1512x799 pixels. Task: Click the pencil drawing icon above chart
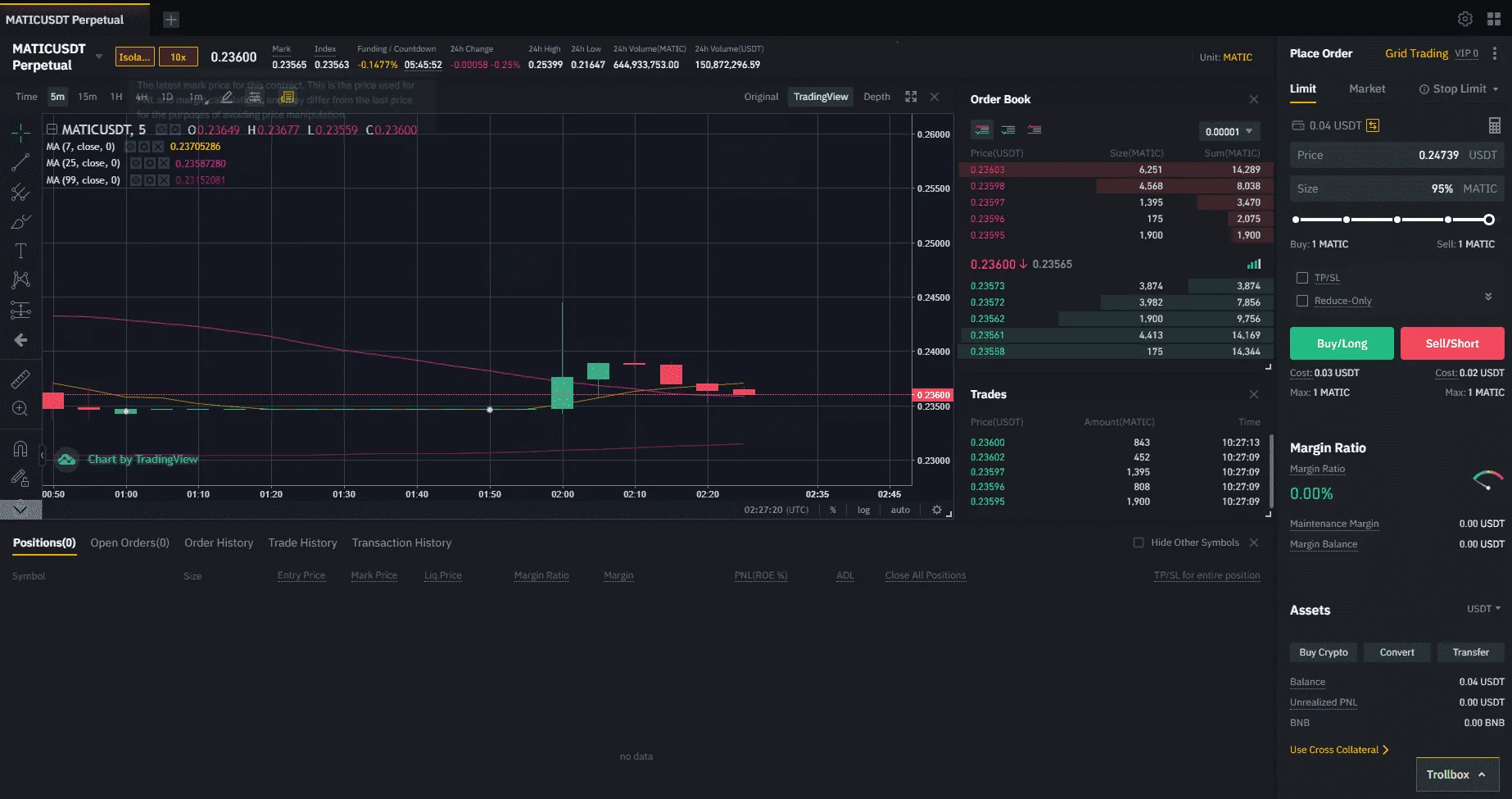point(227,97)
